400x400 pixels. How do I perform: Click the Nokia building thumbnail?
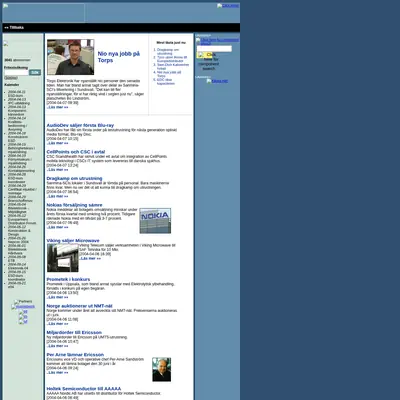click(155, 221)
